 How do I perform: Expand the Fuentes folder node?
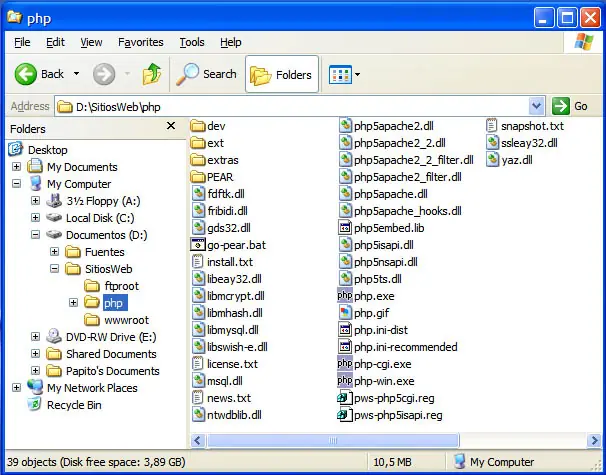[x=54, y=252]
